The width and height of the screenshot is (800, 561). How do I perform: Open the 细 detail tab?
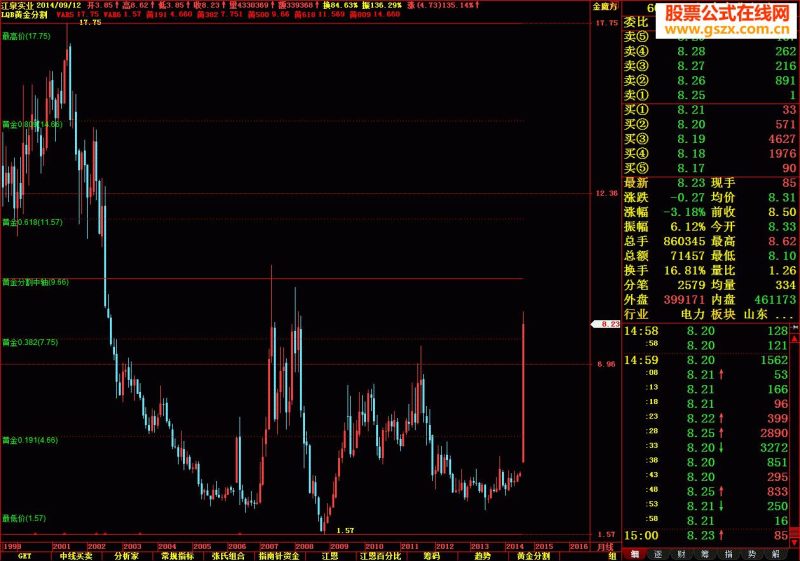pyautogui.click(x=635, y=555)
